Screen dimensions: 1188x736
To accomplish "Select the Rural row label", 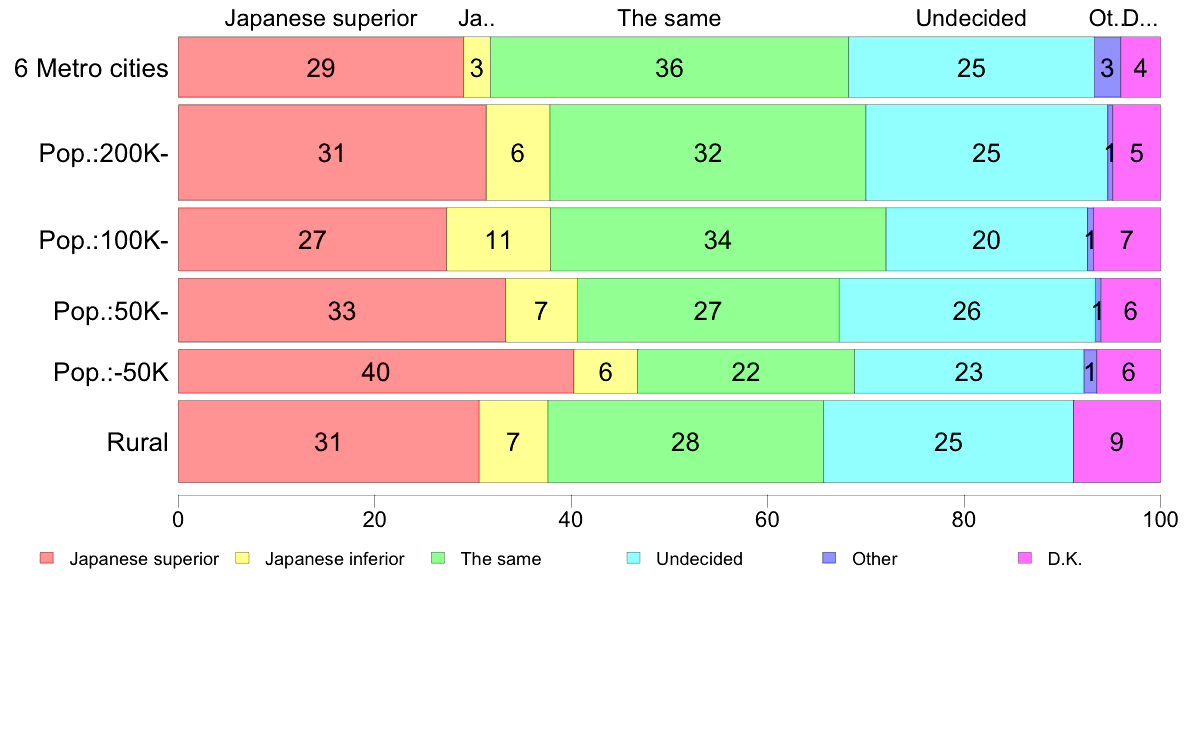I will pos(137,442).
